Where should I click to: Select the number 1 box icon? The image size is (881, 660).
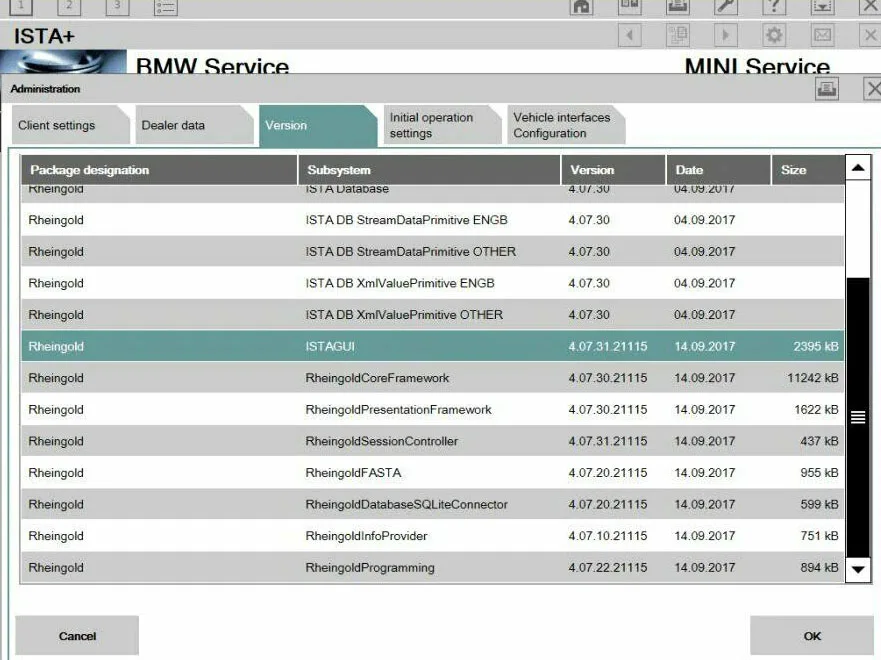[x=21, y=7]
